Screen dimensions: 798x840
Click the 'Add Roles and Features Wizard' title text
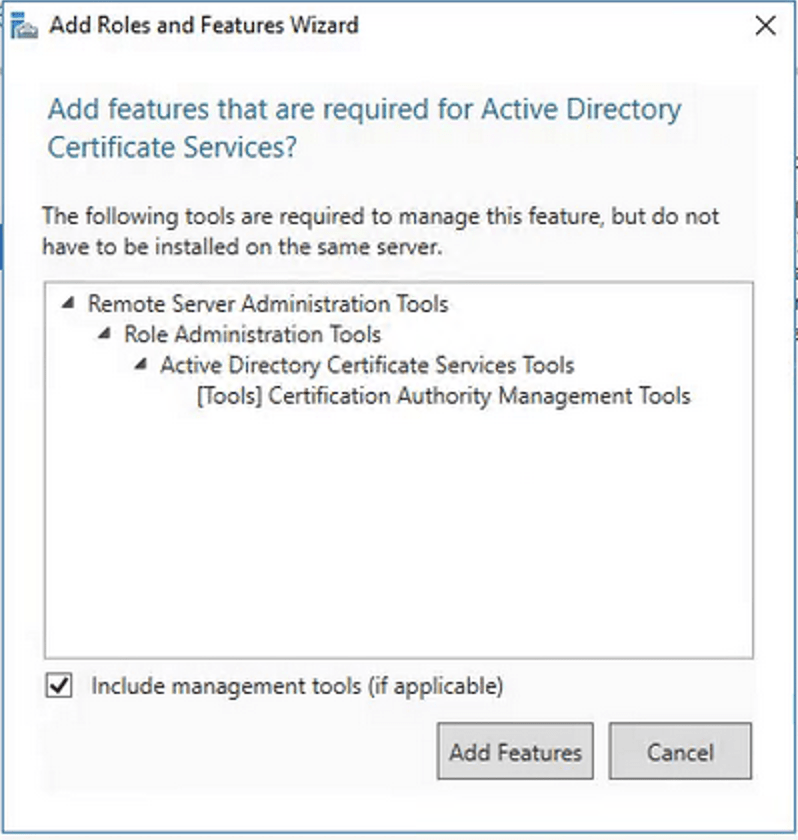[204, 26]
